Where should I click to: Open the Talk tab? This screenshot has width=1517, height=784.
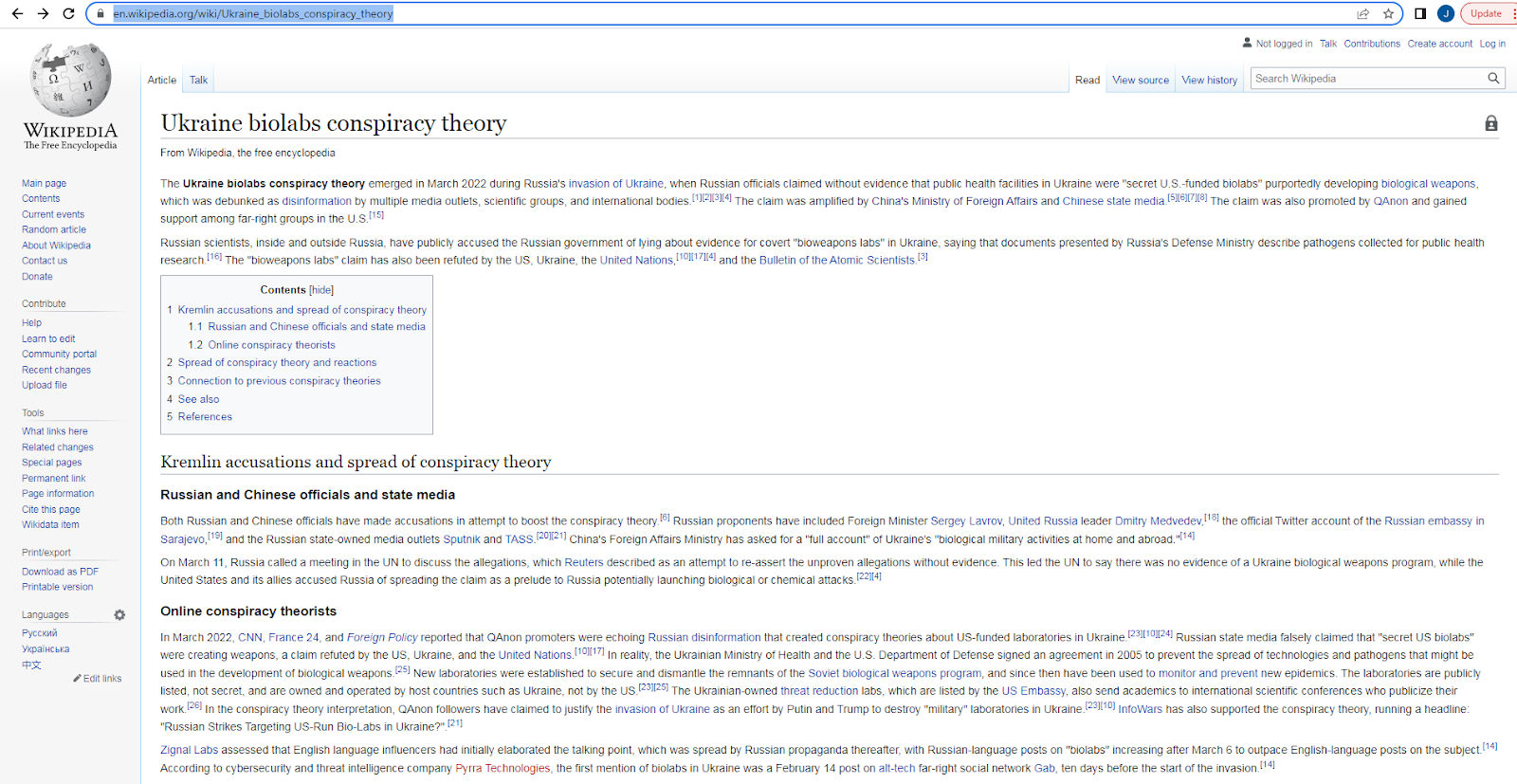click(198, 80)
